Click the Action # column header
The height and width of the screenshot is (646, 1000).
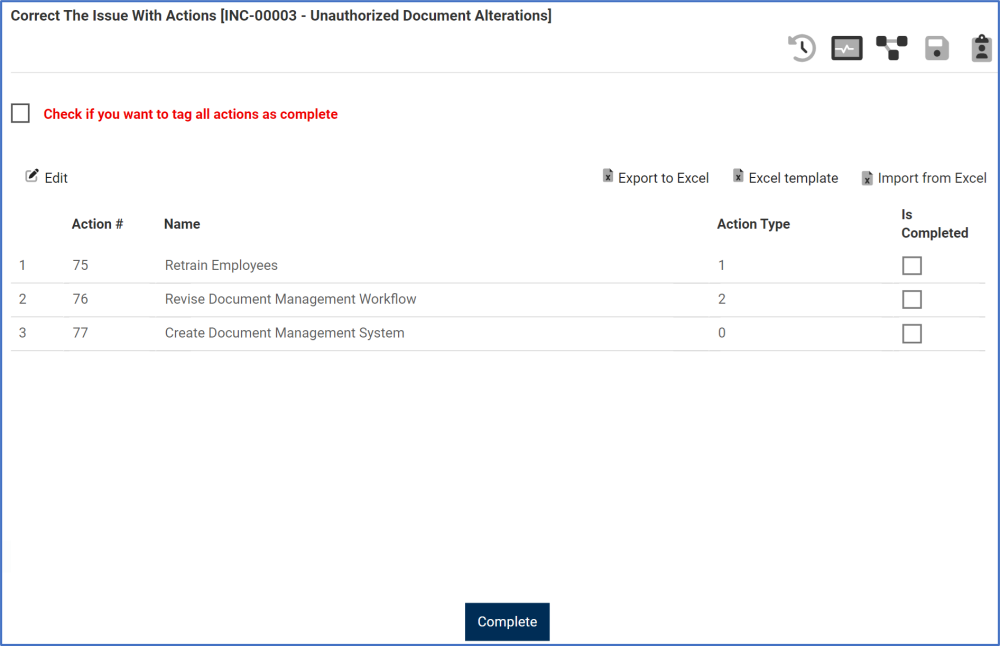[97, 224]
